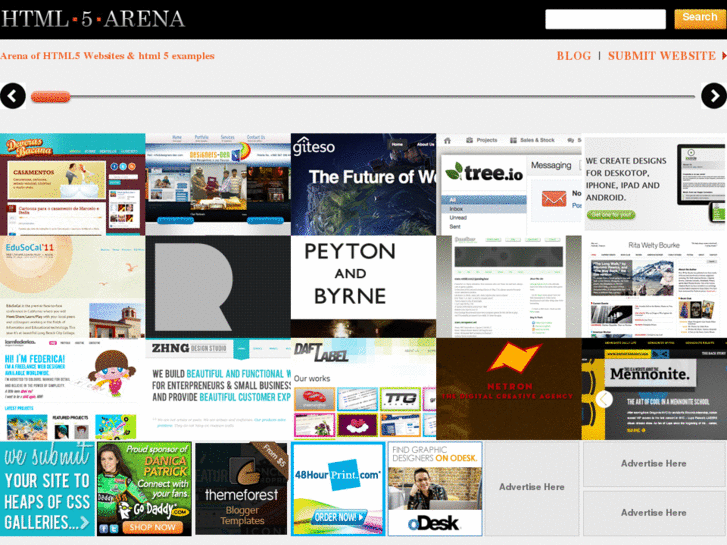The image size is (727, 545).
Task: Open the ZHNG Design Studio thumbnail
Action: point(218,389)
